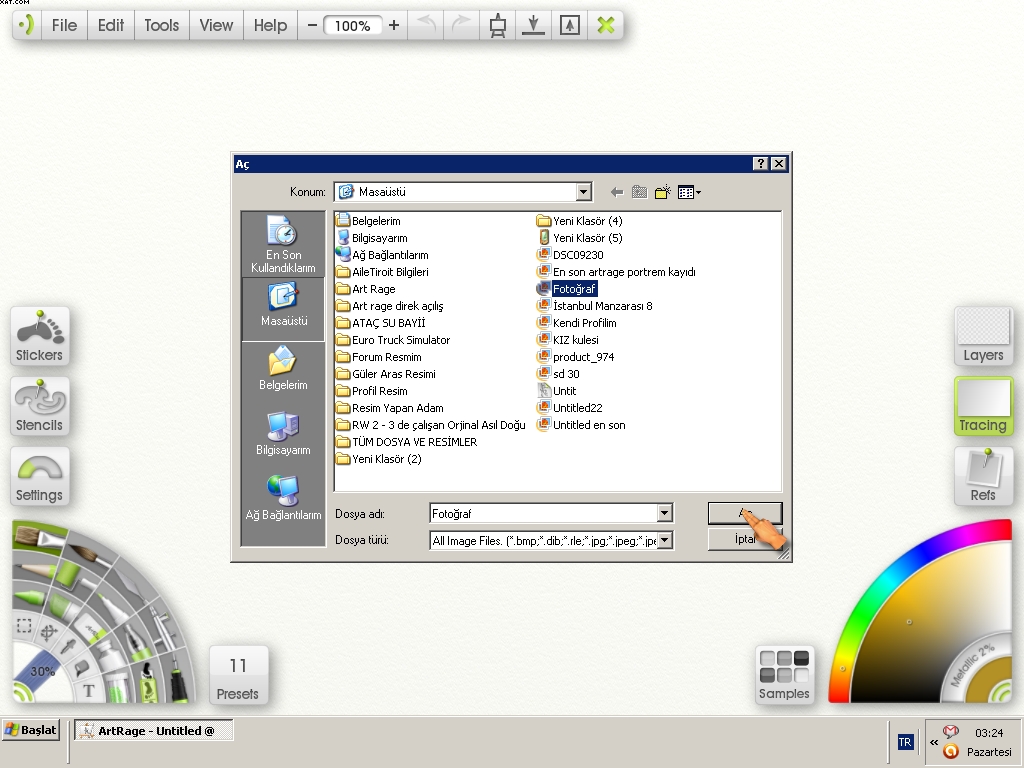This screenshot has height=768, width=1024.
Task: Open the Stencils panel
Action: 40,406
